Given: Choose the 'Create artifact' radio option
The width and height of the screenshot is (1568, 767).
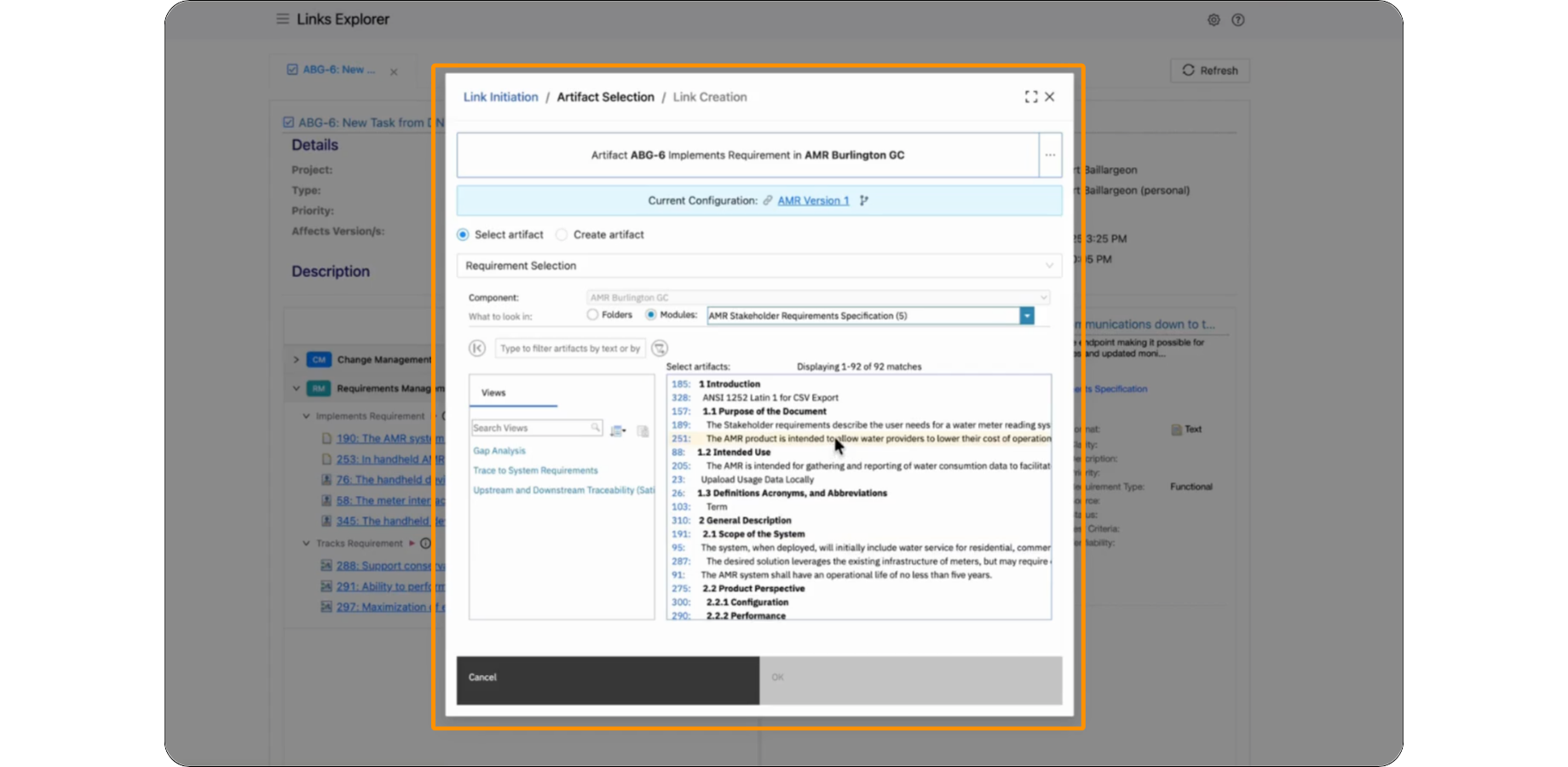Looking at the screenshot, I should 562,234.
